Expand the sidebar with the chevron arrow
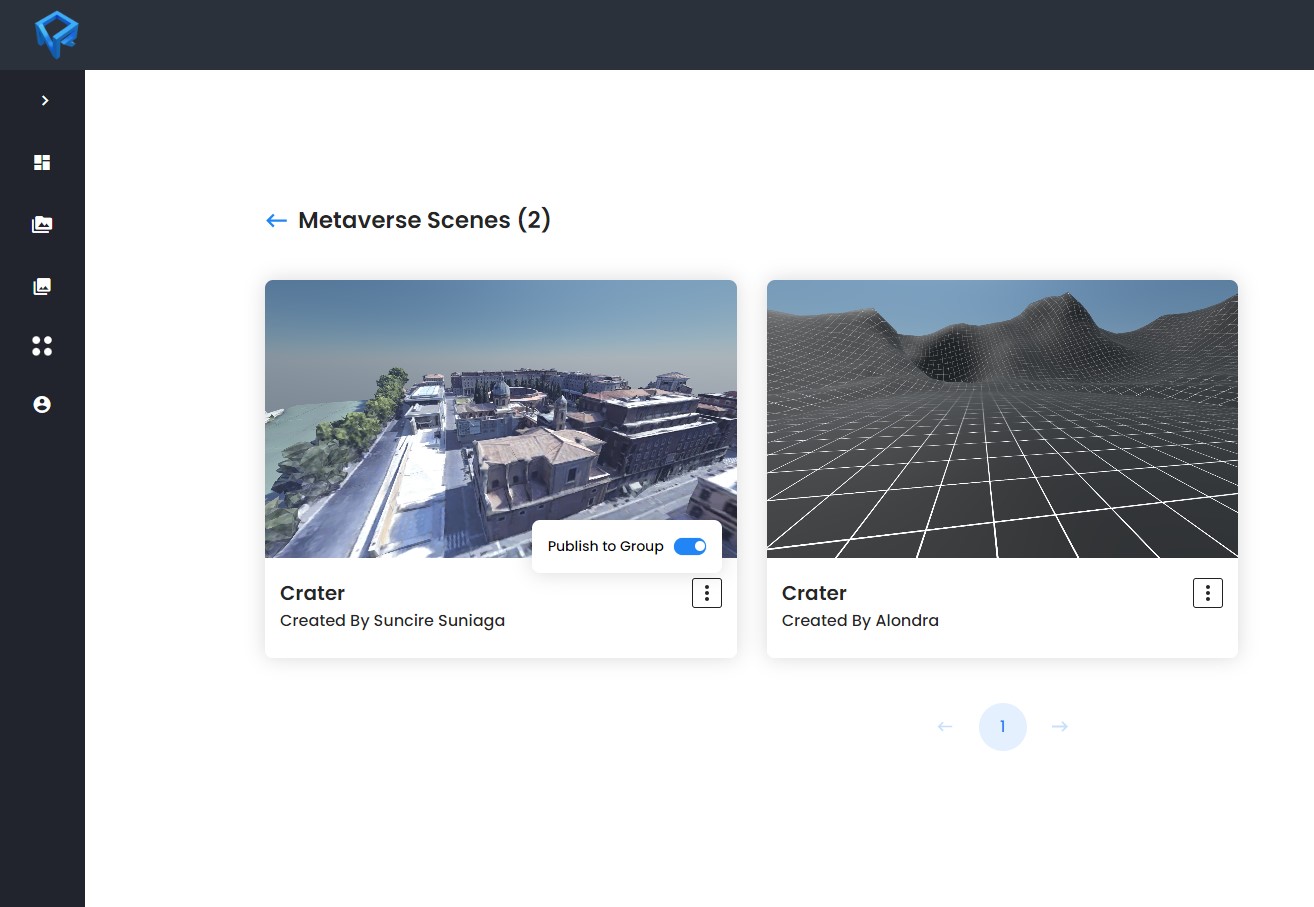 44,100
